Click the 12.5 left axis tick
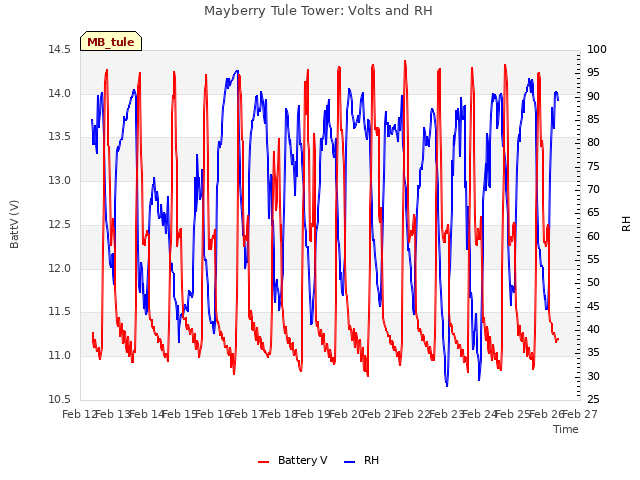This screenshot has width=640, height=480. point(60,224)
